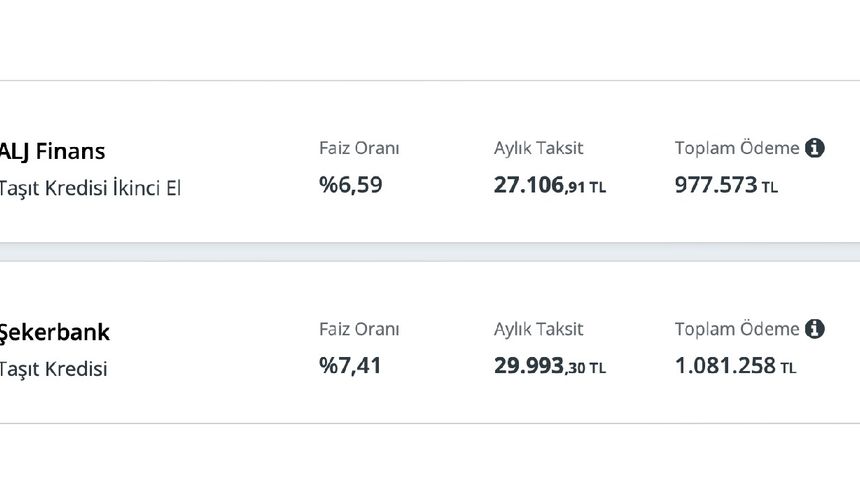Click Faiz Oranı label in Şekerbank row
The image size is (860, 504).
click(359, 329)
